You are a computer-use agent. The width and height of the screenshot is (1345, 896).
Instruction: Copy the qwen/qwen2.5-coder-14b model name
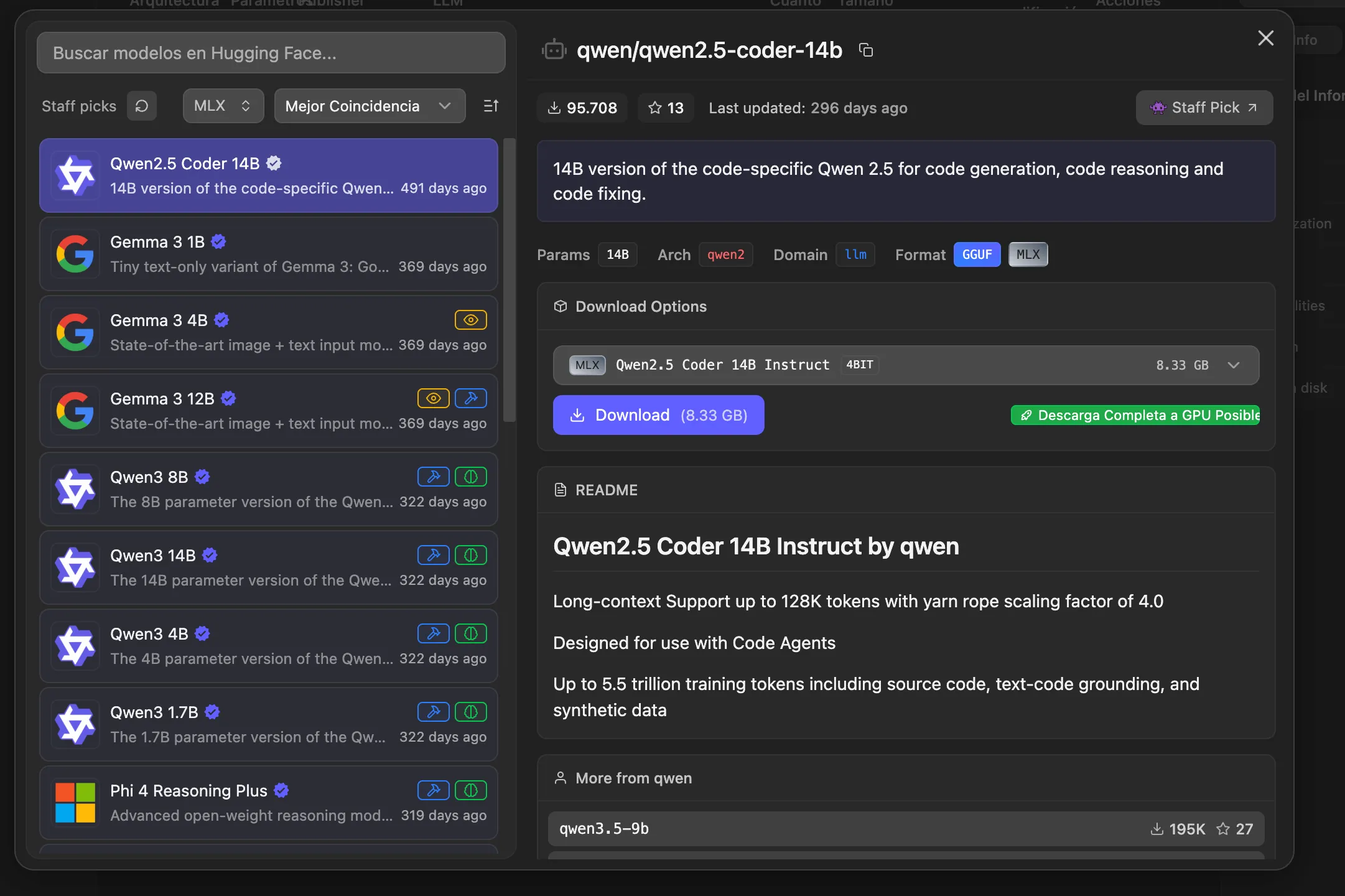(x=866, y=50)
